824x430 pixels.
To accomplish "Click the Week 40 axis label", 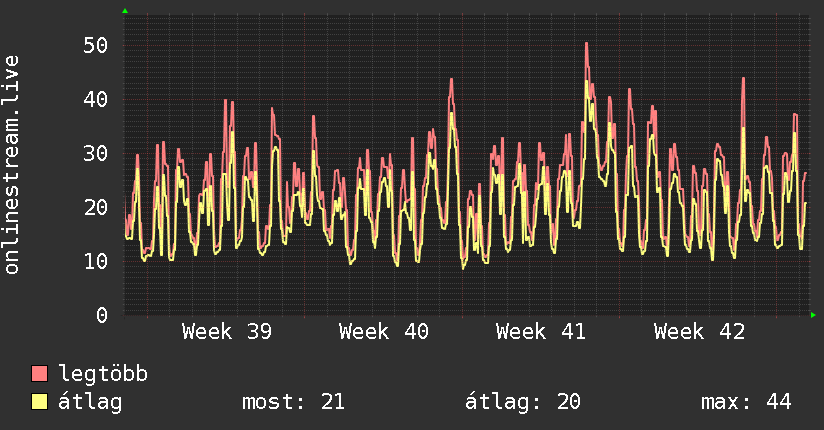I will pyautogui.click(x=384, y=332).
